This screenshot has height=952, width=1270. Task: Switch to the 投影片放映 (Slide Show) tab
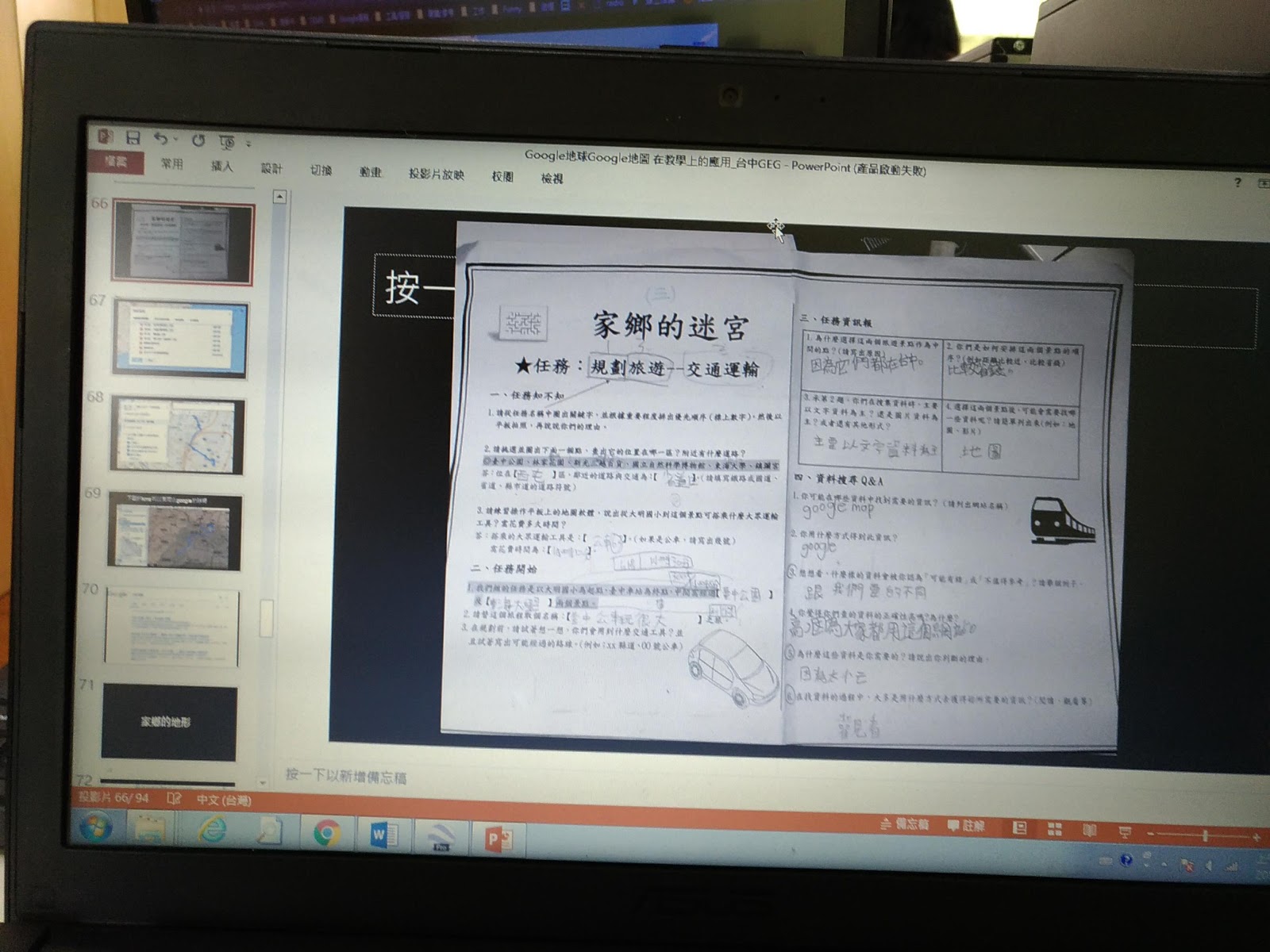click(x=436, y=175)
